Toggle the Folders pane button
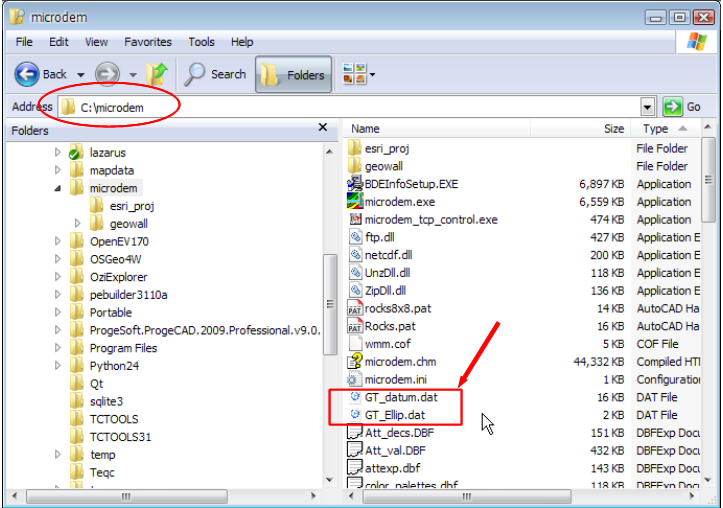 [x=294, y=74]
